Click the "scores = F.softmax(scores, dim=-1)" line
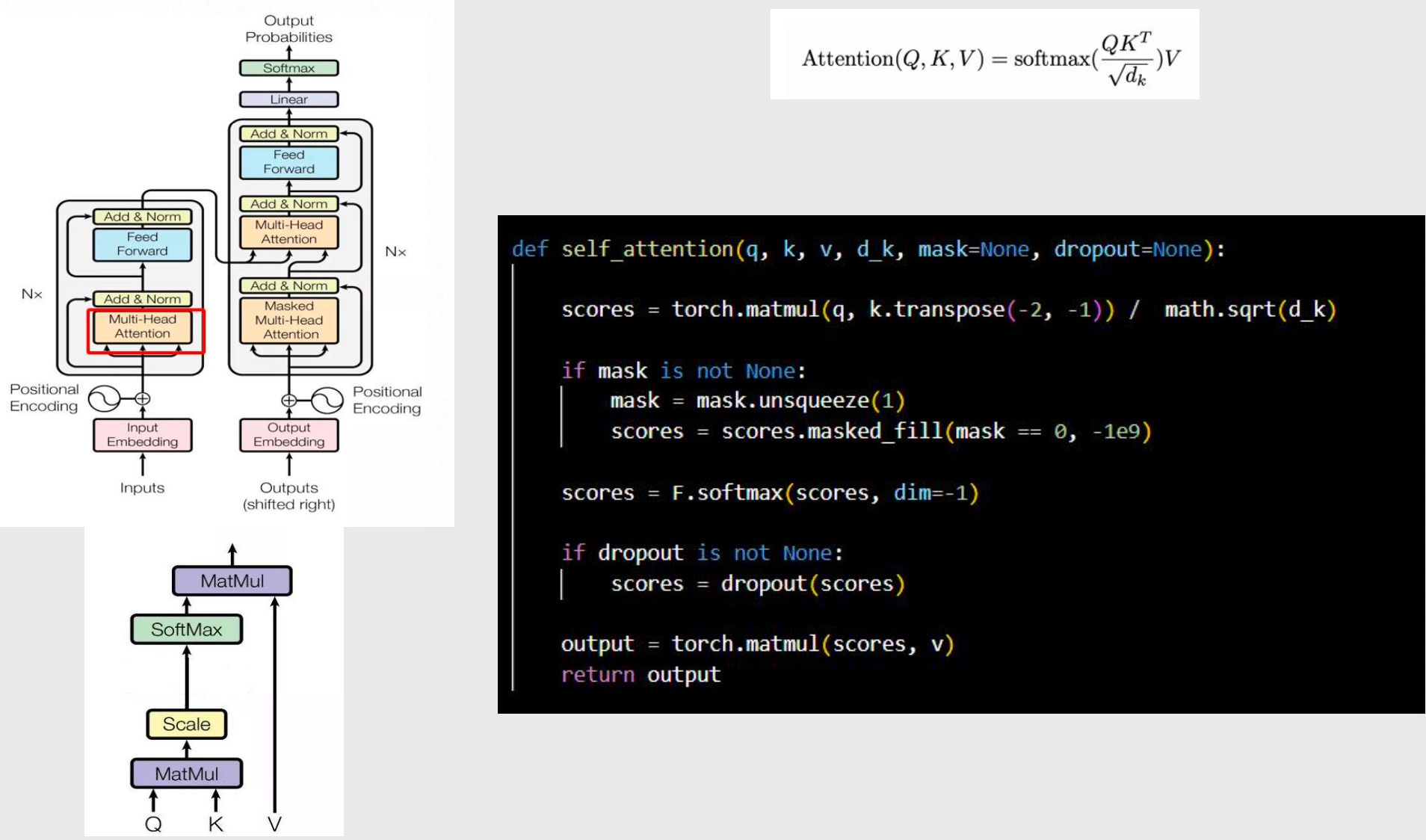 [770, 492]
